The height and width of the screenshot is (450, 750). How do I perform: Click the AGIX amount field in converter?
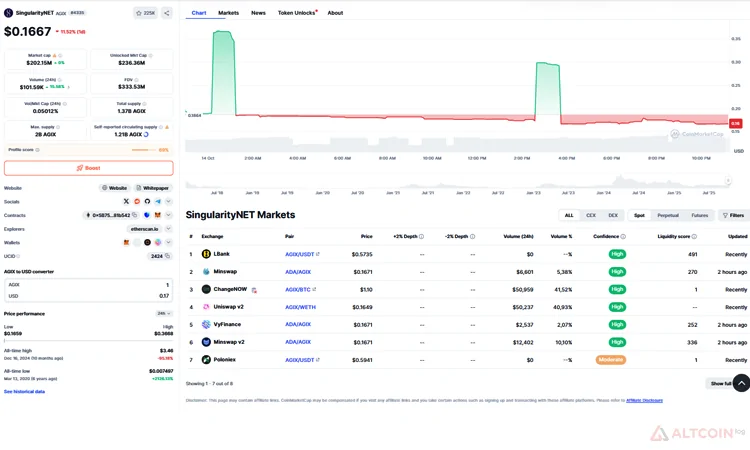[x=88, y=285]
